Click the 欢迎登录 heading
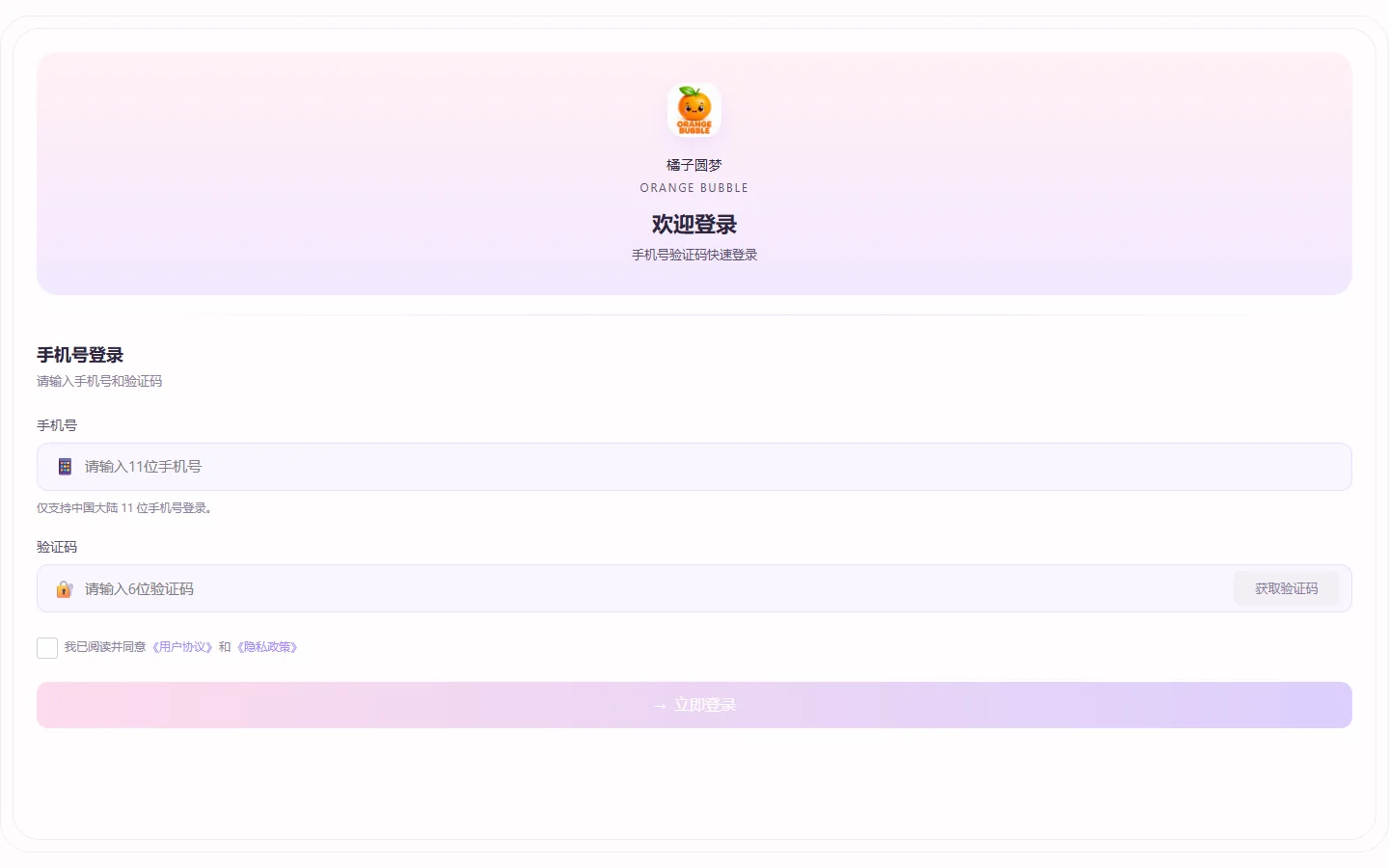This screenshot has height=868, width=1389. 694,225
